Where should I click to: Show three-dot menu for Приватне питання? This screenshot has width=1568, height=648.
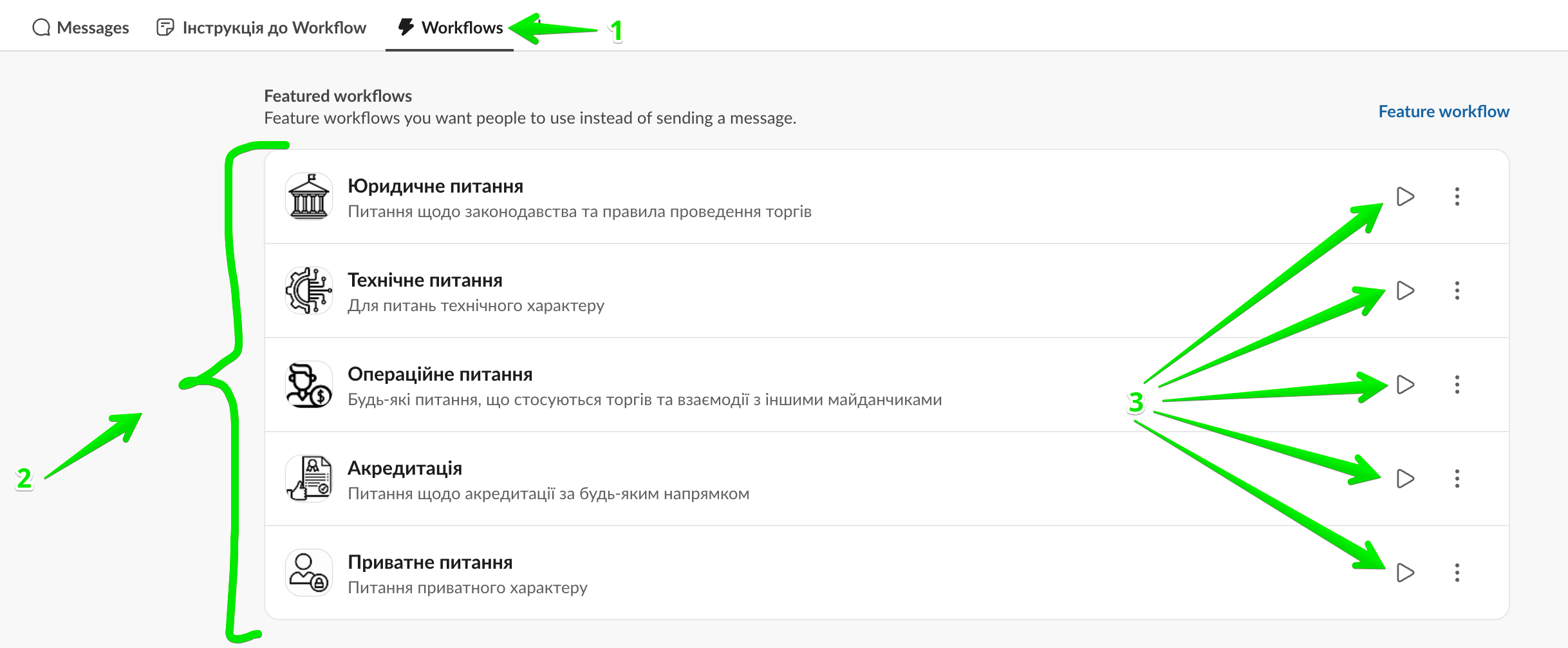pyautogui.click(x=1457, y=573)
